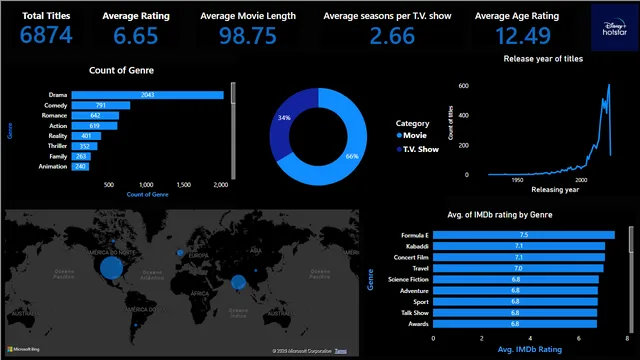Click the Total Titles 6874 card

click(x=46, y=29)
